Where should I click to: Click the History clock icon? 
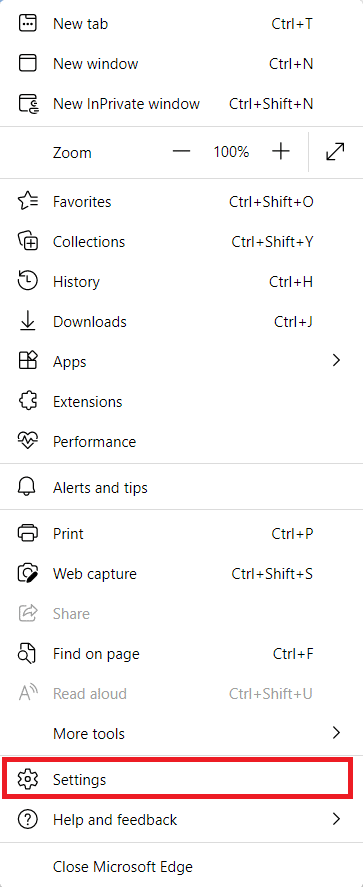pos(28,282)
